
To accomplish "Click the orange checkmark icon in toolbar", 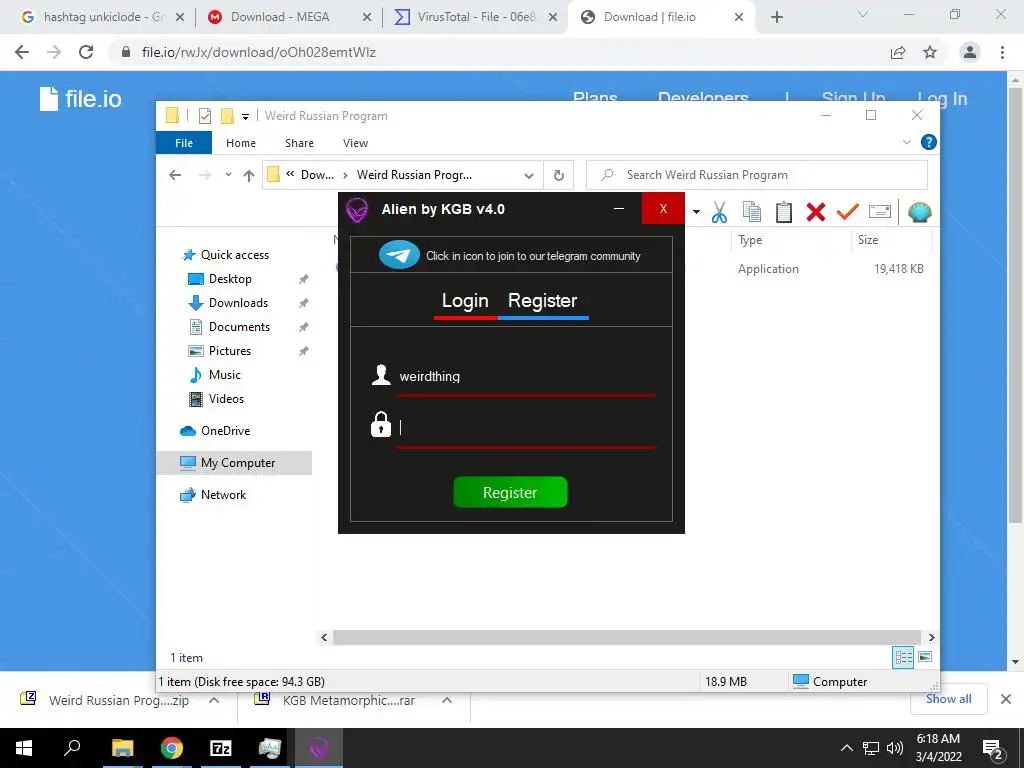I will point(848,212).
